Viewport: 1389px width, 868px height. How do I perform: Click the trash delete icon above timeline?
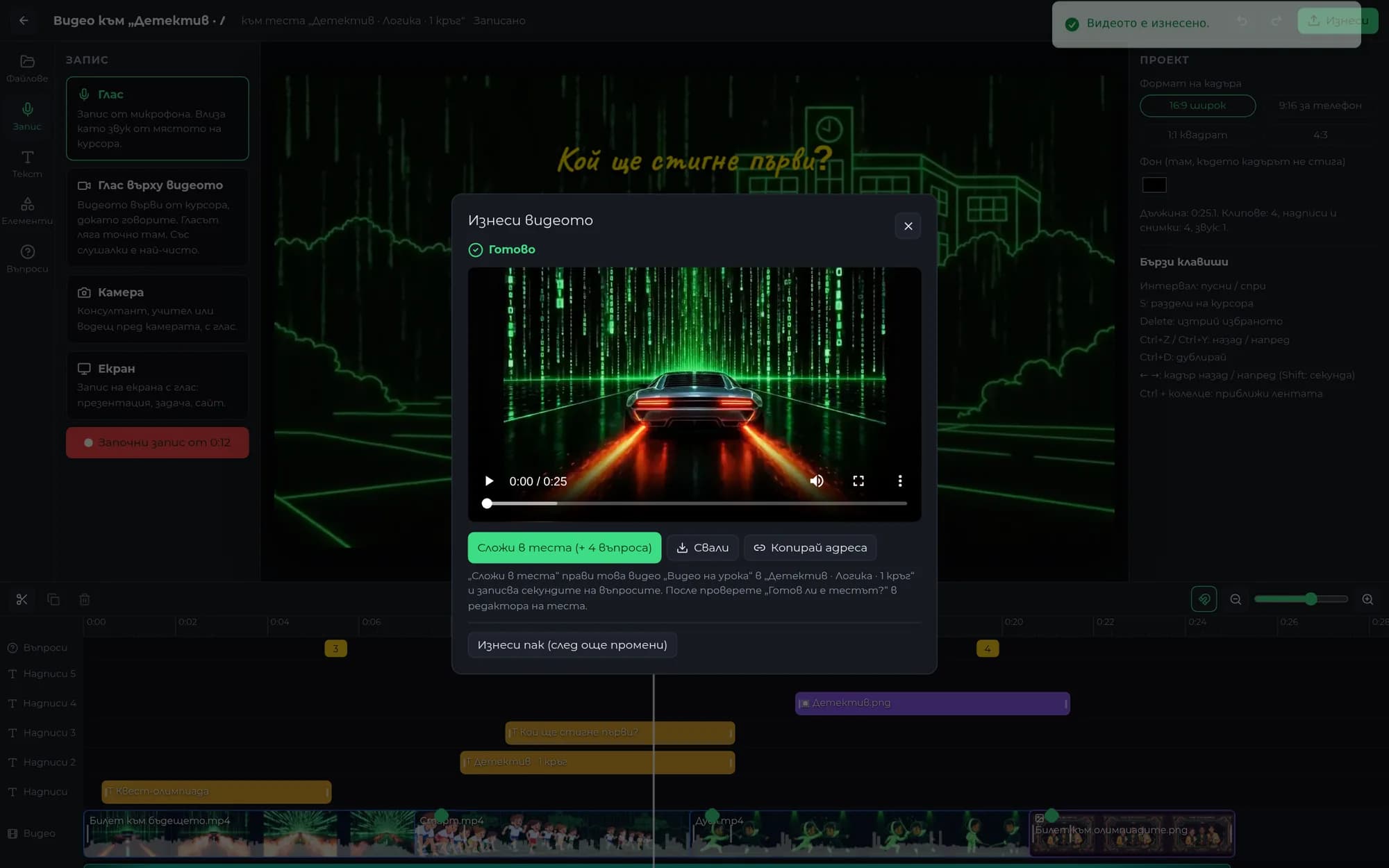[85, 599]
